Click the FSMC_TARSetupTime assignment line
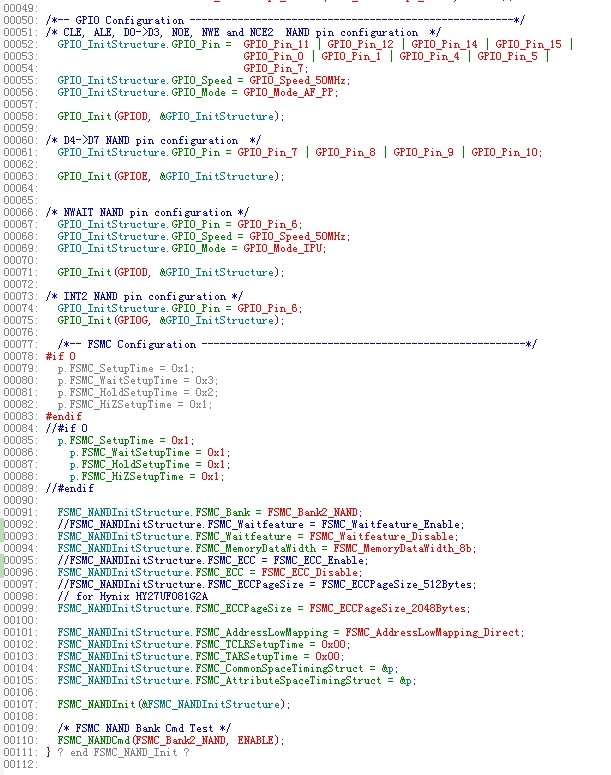 [x=201, y=656]
